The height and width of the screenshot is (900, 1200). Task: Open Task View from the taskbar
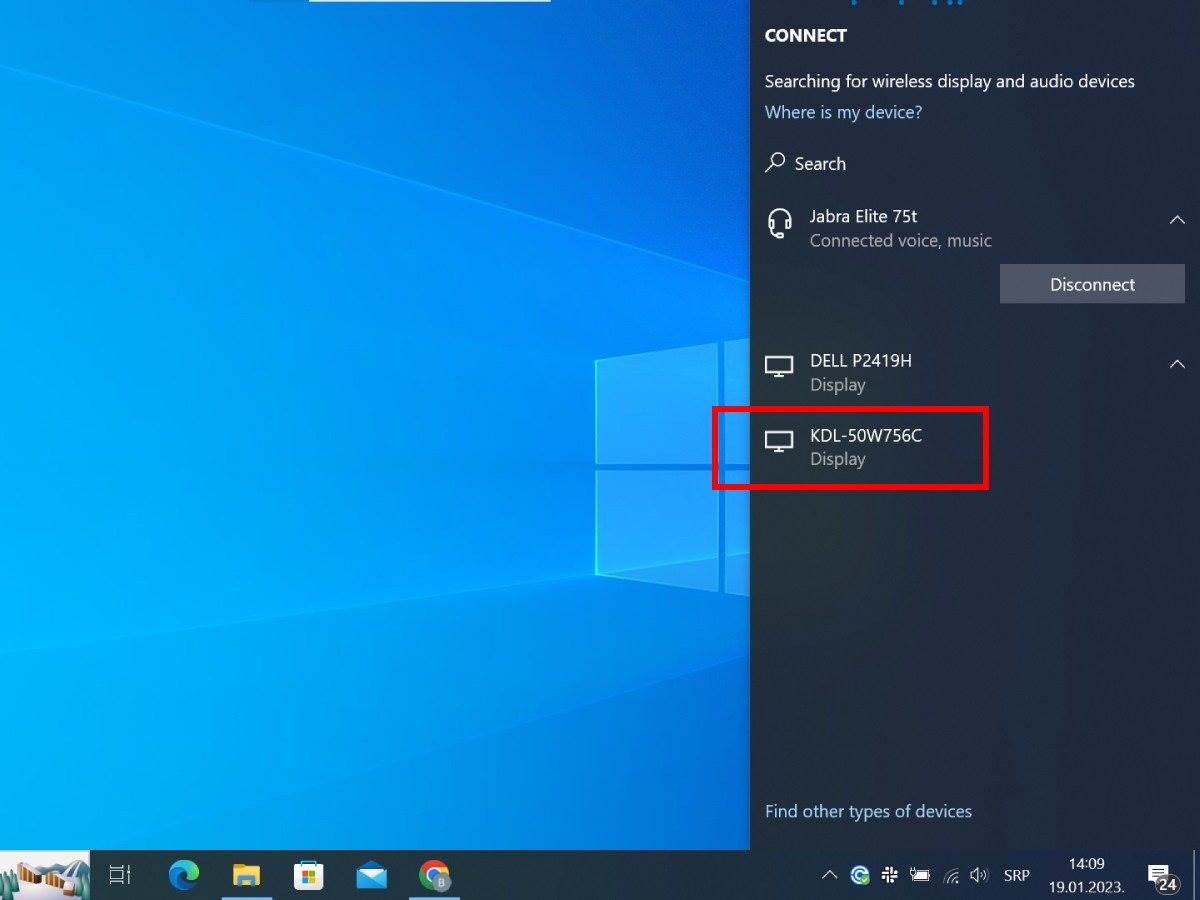tap(120, 875)
